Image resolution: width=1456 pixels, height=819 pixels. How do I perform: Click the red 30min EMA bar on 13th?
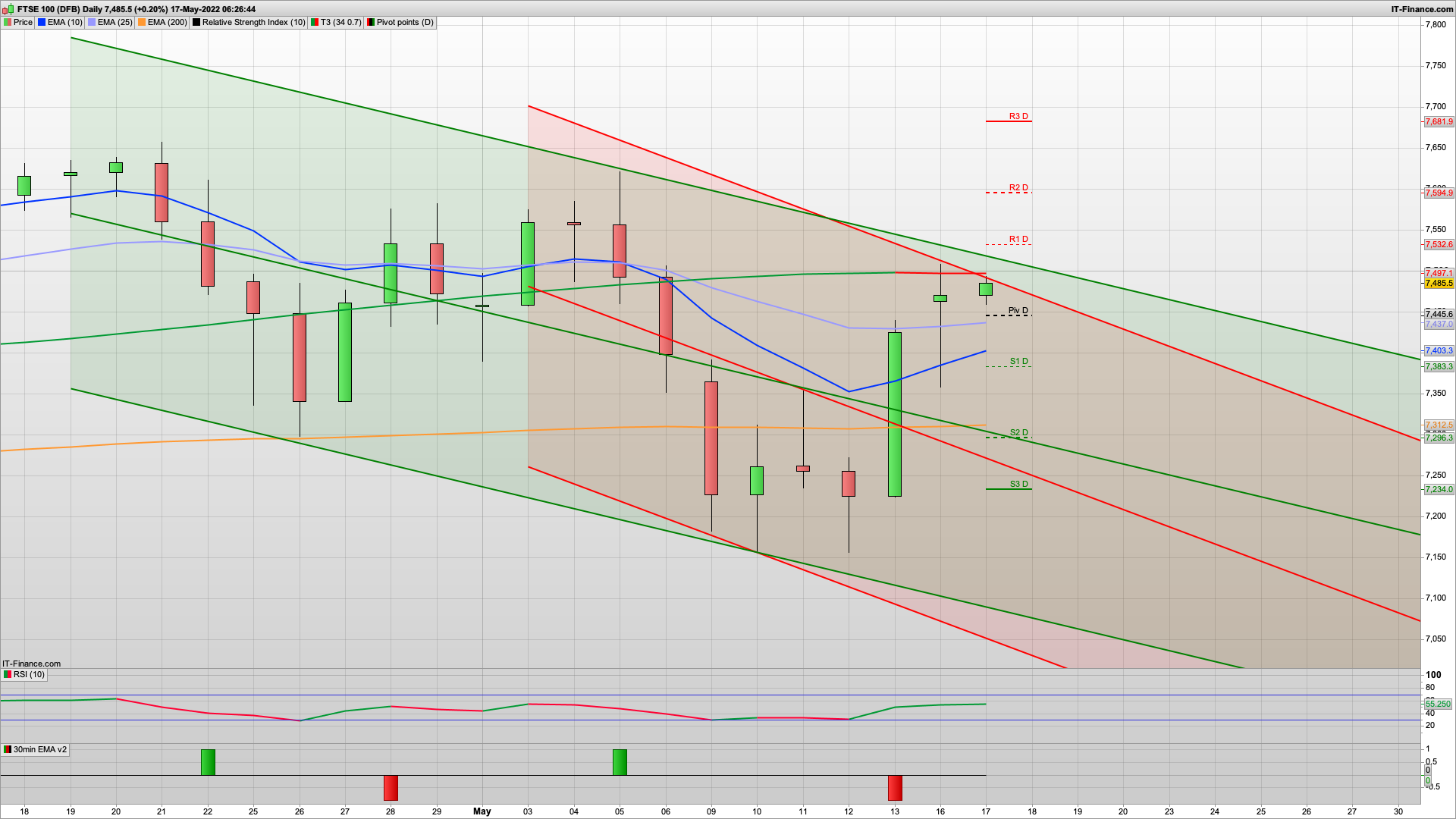[x=895, y=787]
